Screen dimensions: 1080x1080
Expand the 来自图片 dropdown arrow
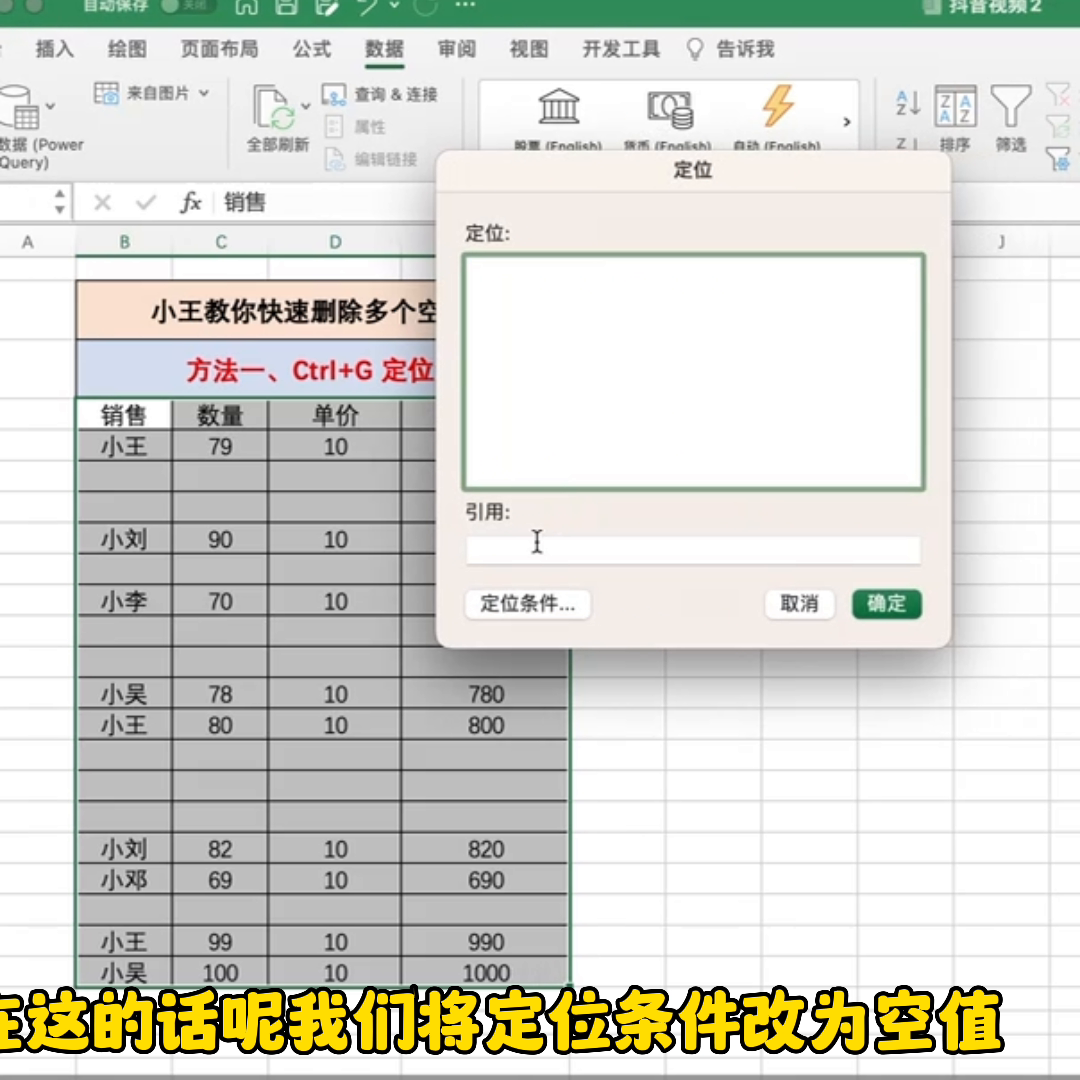[203, 91]
